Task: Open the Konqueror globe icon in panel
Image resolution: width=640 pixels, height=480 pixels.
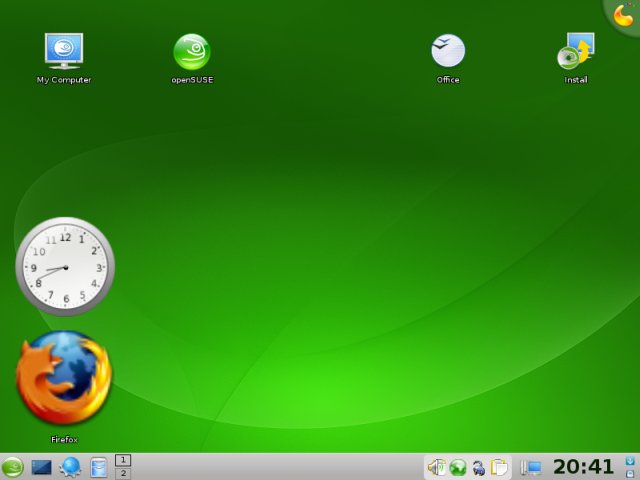Action: pos(70,467)
